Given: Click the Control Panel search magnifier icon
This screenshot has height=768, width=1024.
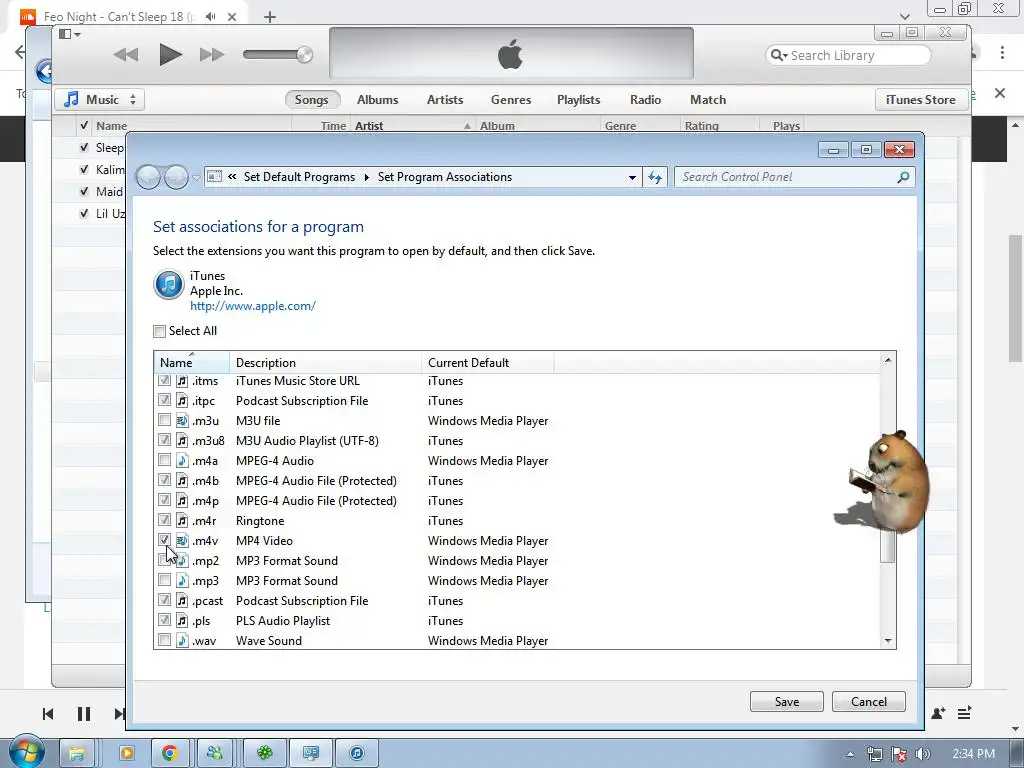Looking at the screenshot, I should (x=903, y=177).
